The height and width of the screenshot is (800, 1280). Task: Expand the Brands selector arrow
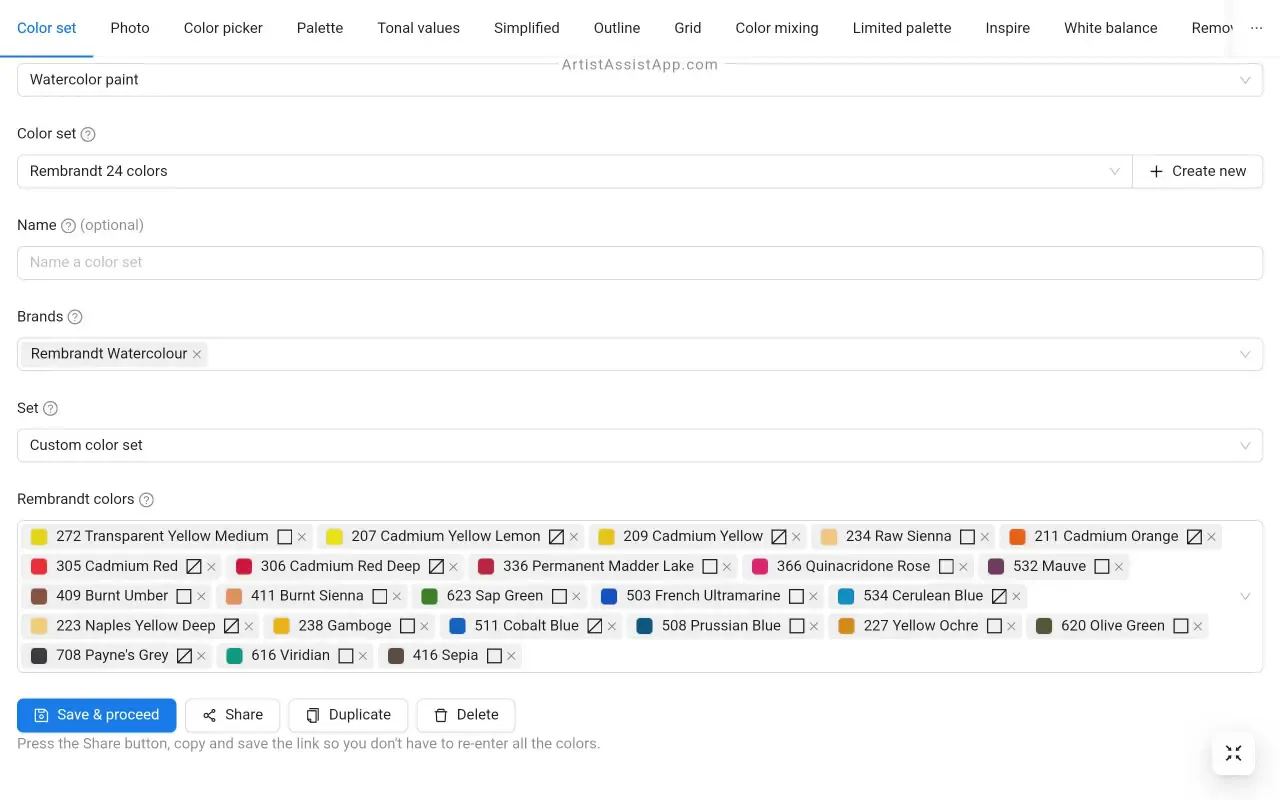coord(1245,354)
